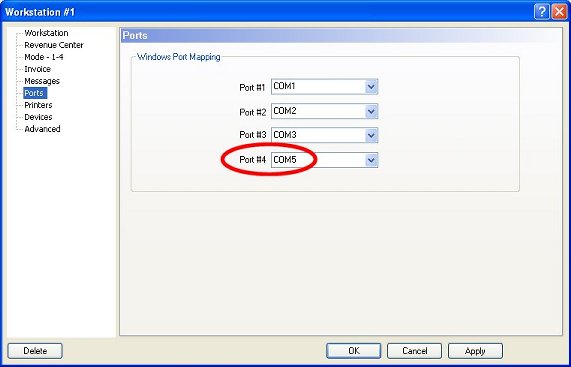The width and height of the screenshot is (571, 367).
Task: Expand the Port #1 dropdown arrow
Action: point(371,87)
